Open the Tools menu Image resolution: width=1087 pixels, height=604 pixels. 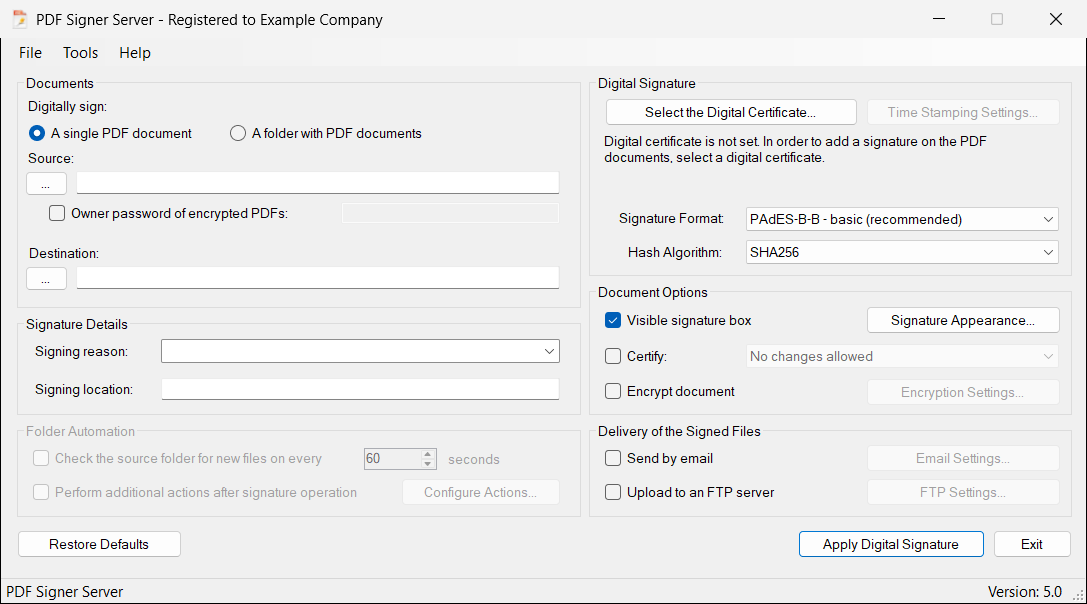coord(80,53)
